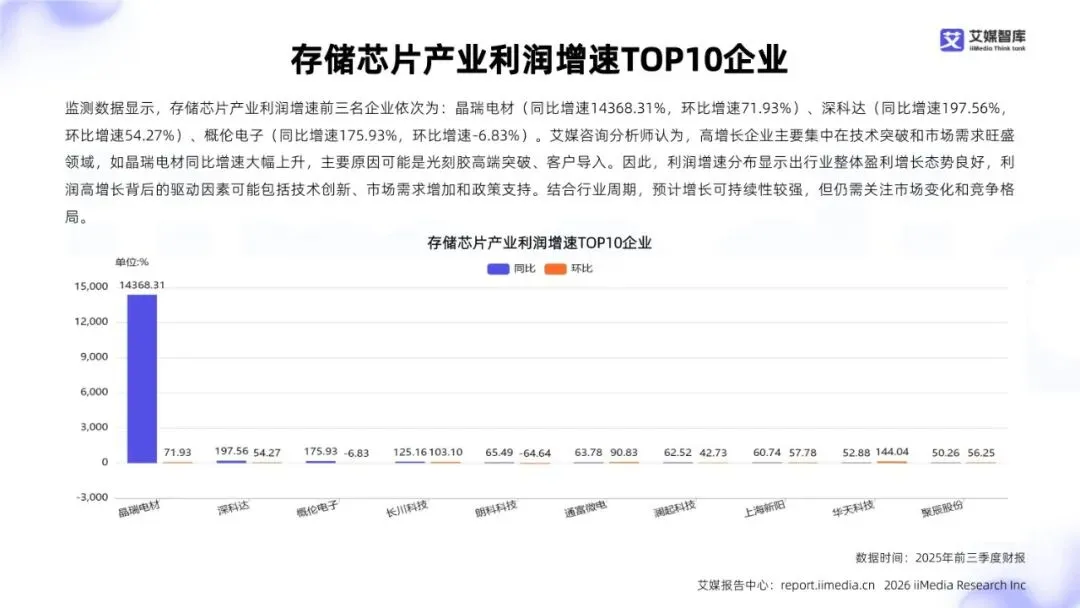The height and width of the screenshot is (608, 1080).
Task: Click the 深科达 axis label
Action: (x=233, y=509)
